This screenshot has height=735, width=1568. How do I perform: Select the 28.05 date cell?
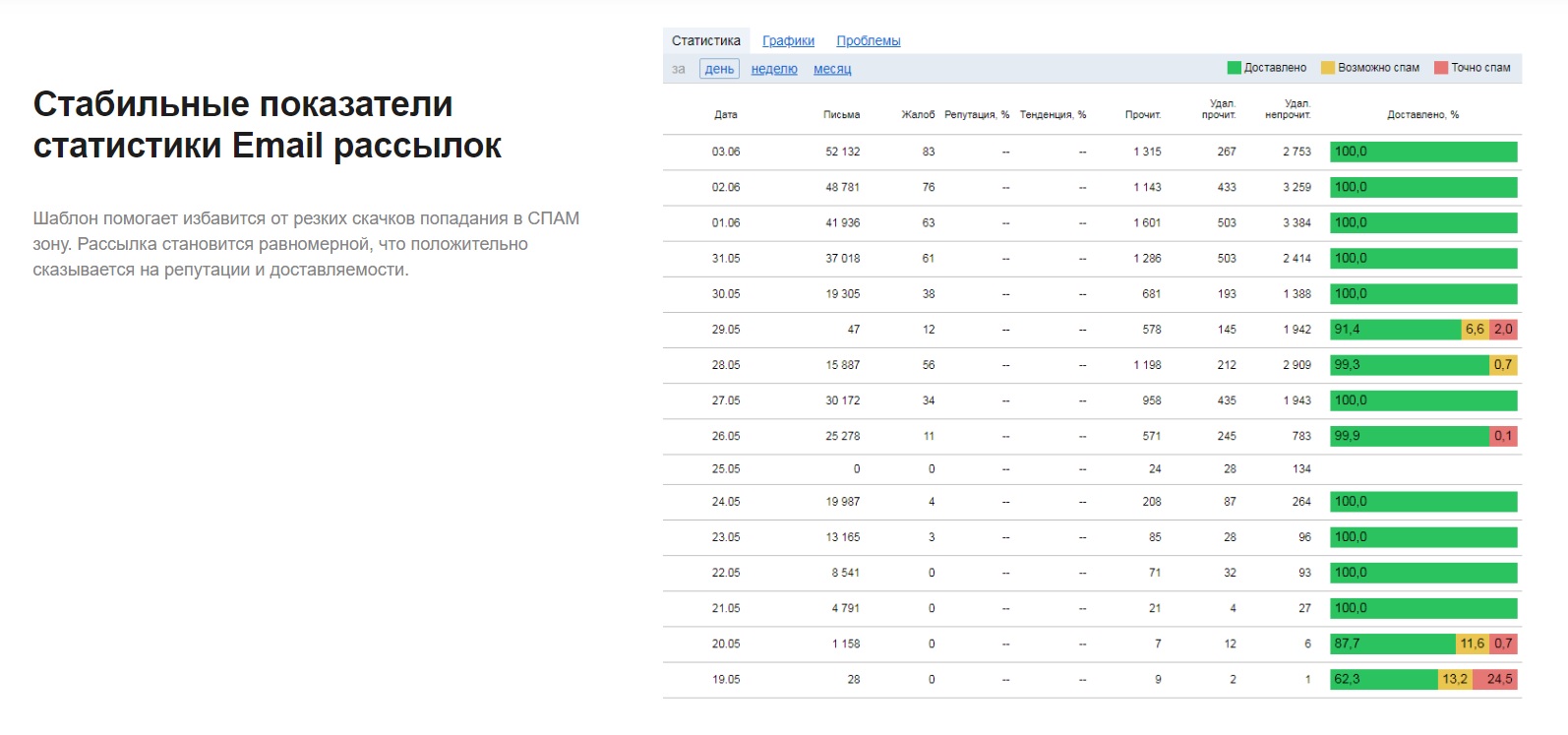tap(726, 365)
